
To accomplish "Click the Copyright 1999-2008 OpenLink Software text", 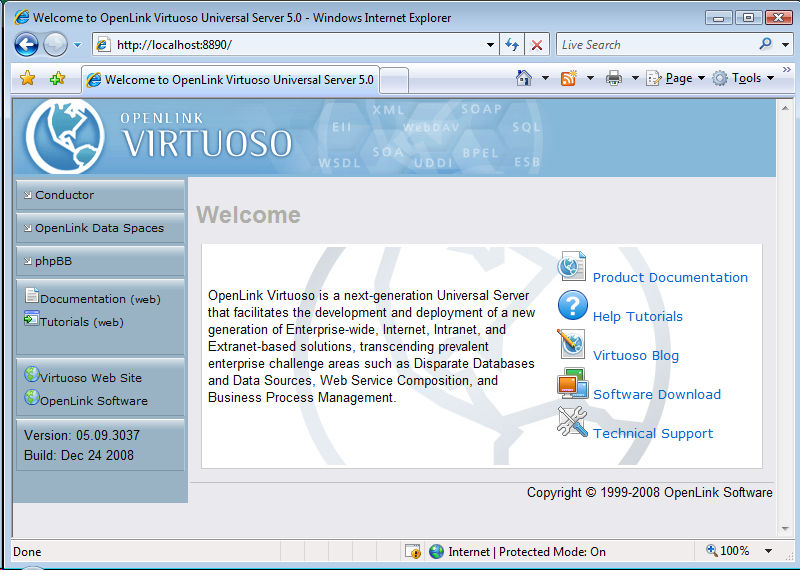I will tap(649, 492).
